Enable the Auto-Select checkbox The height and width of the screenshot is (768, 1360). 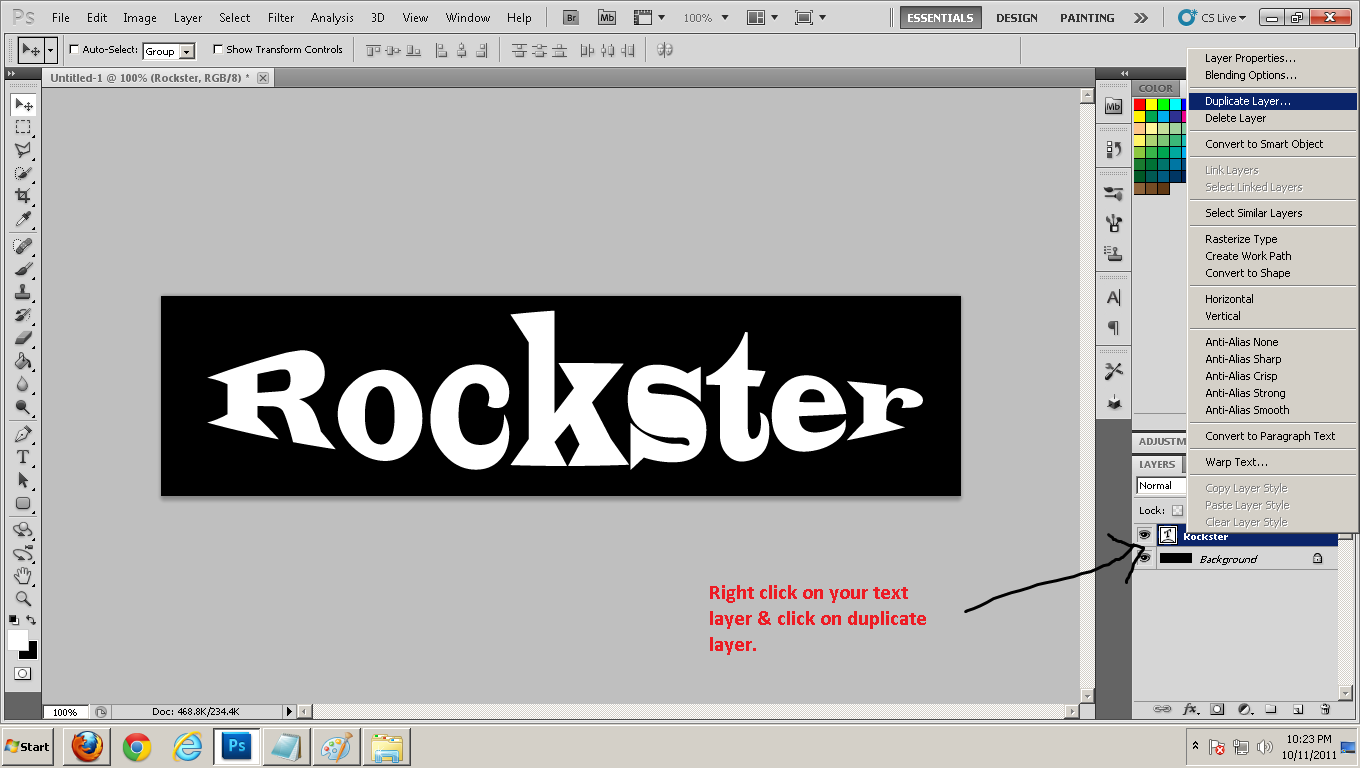pyautogui.click(x=74, y=50)
